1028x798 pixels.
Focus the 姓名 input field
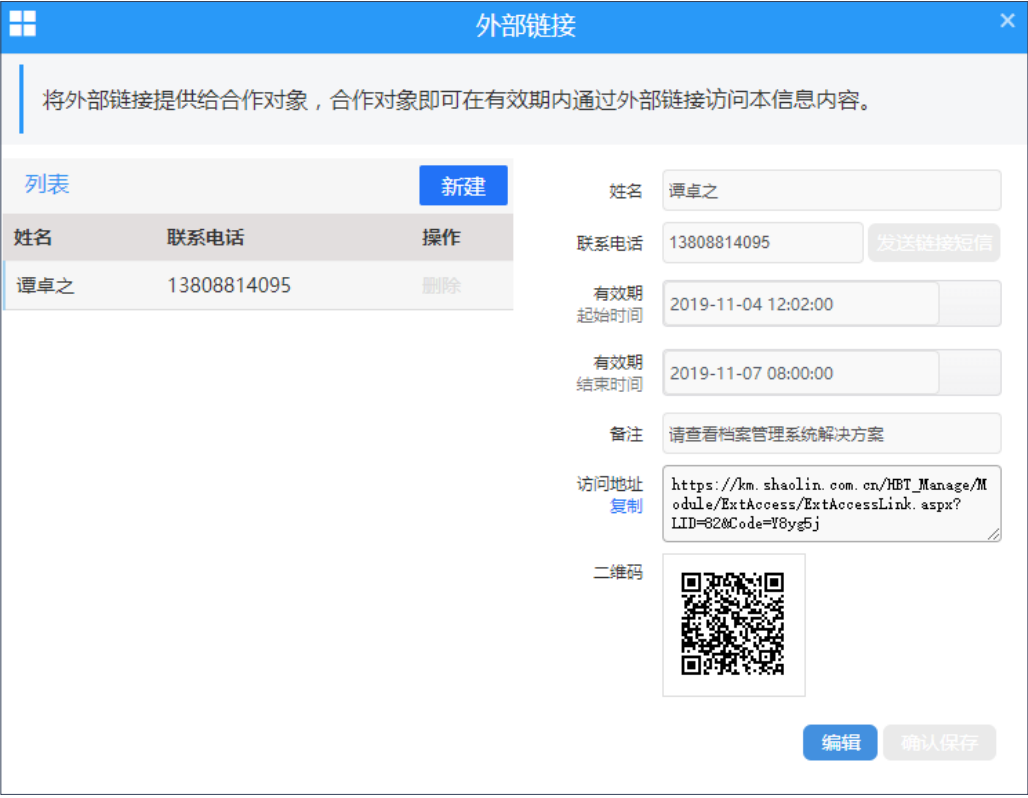tap(831, 191)
